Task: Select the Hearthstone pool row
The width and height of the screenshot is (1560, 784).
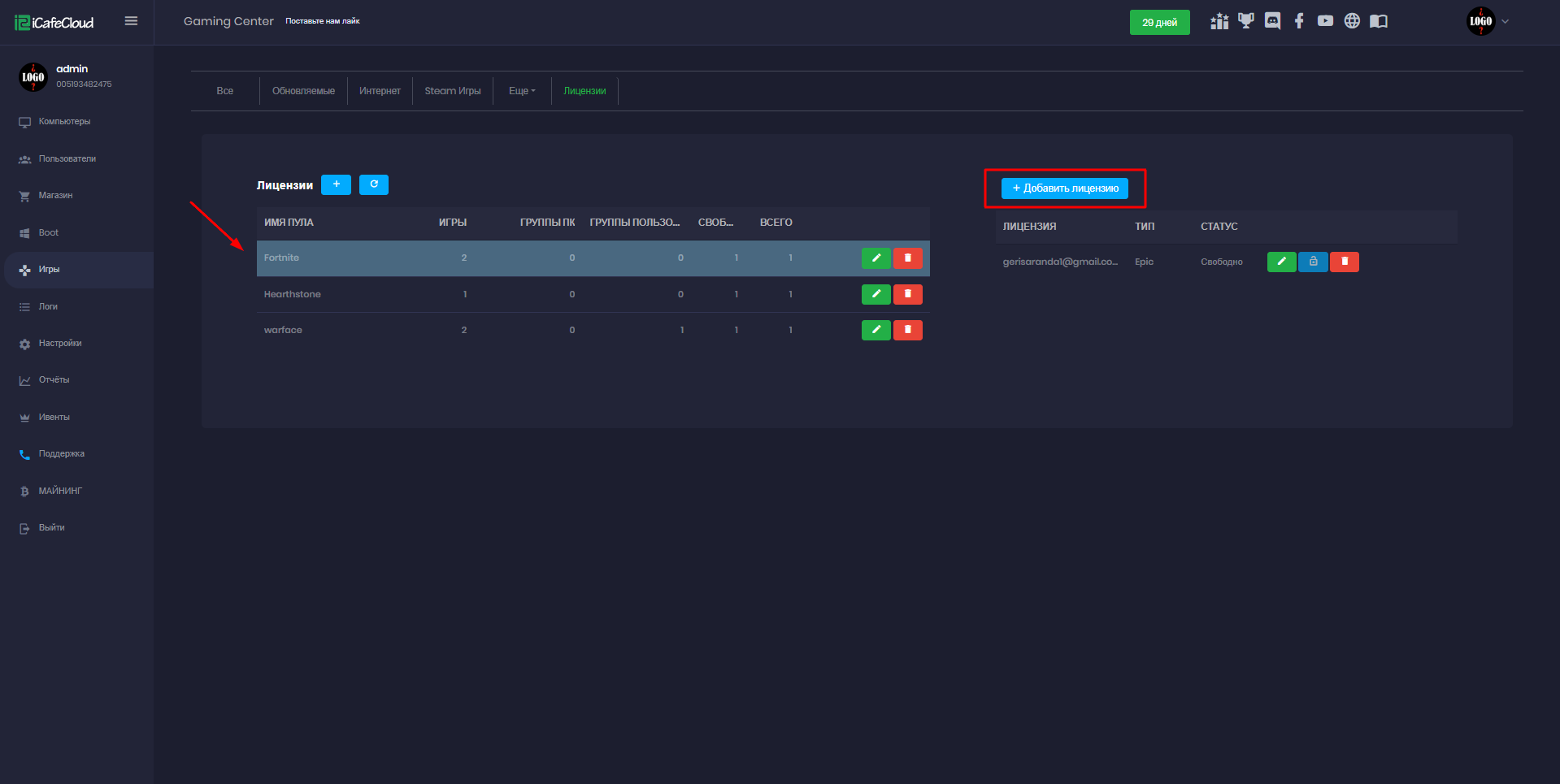Action: tap(593, 294)
